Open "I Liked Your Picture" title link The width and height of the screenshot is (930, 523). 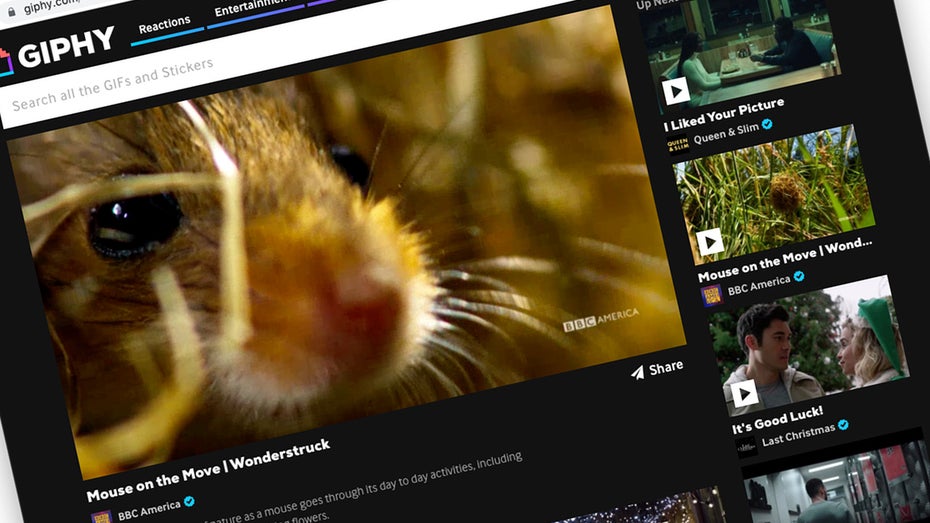tap(725, 114)
